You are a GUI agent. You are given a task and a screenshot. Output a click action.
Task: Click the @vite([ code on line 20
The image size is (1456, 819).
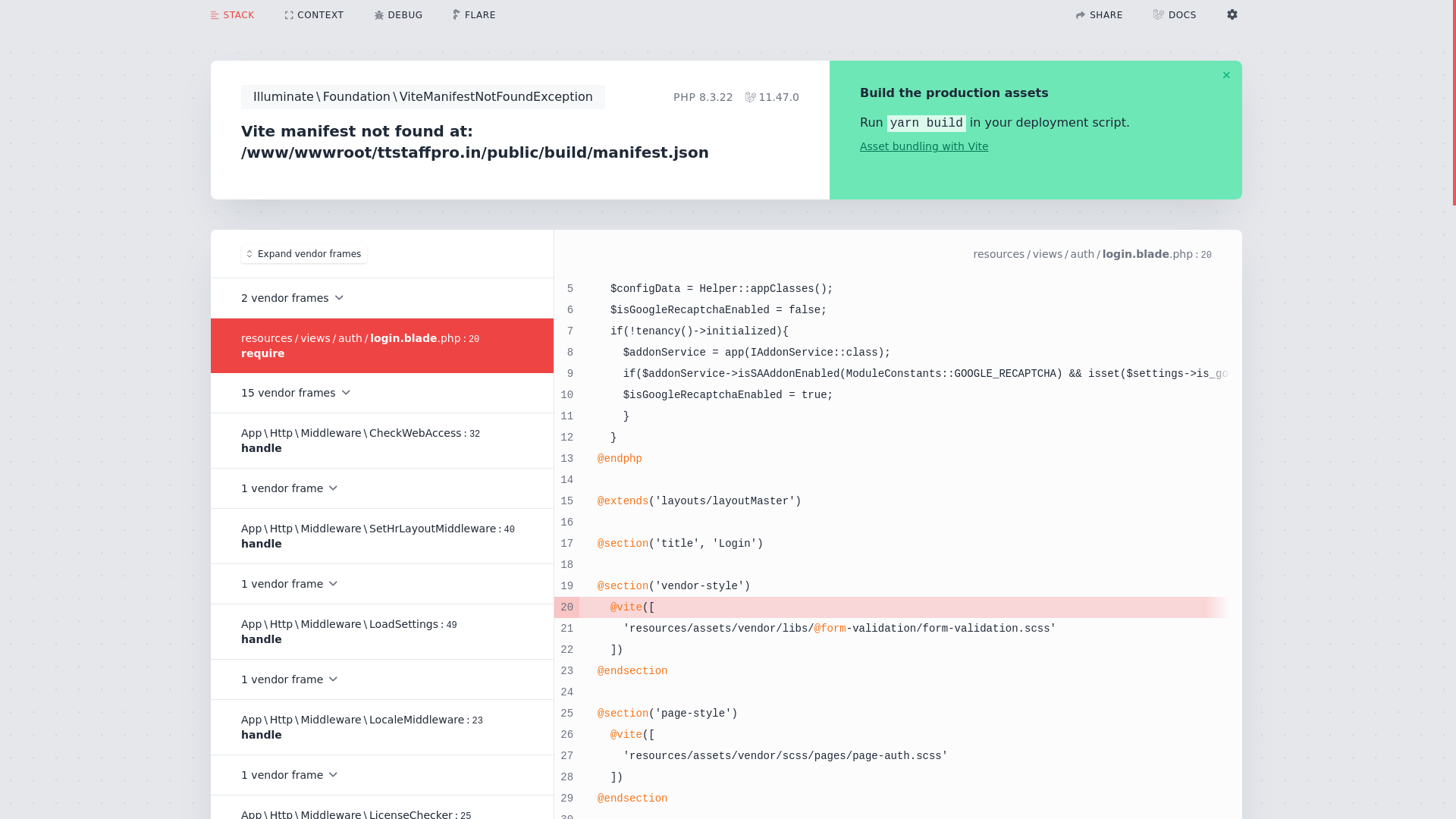point(632,607)
